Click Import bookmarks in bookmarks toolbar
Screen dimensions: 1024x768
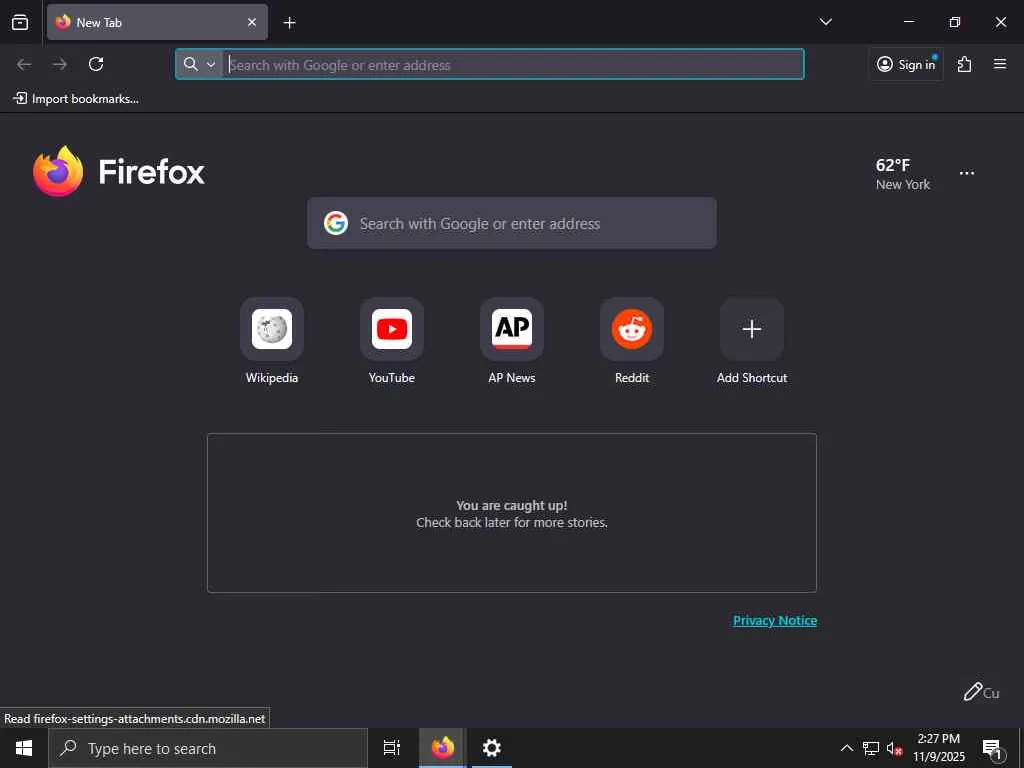point(76,99)
